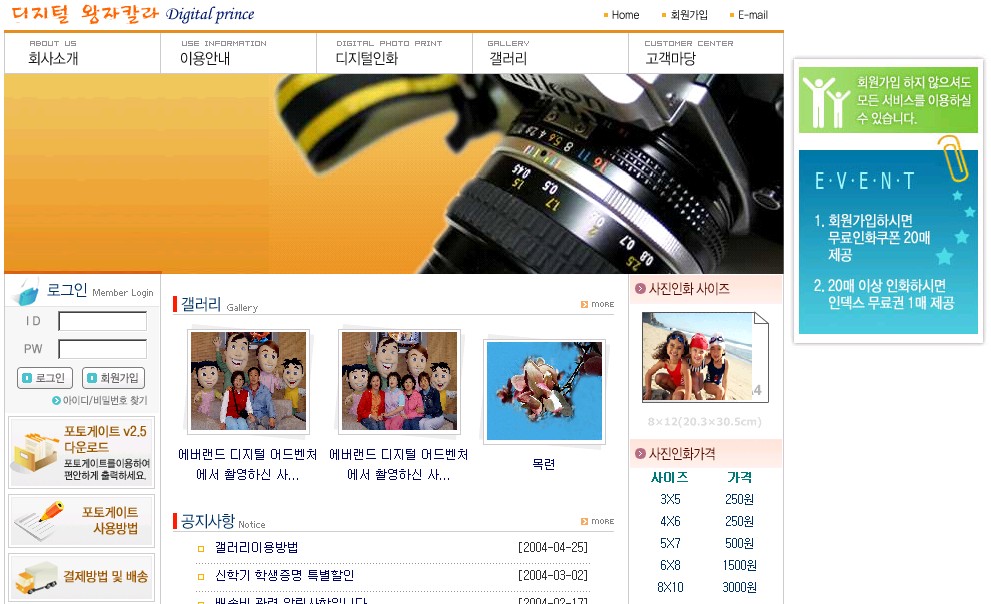The image size is (991, 604).
Task: Open the blue EVENT promotion banner
Action: [888, 242]
